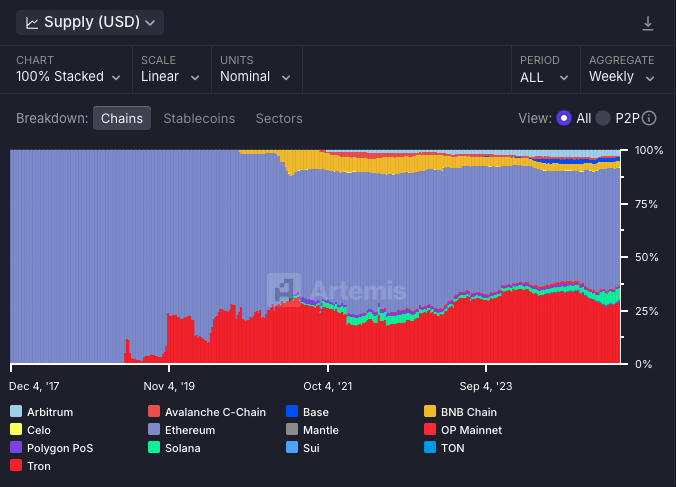676x487 pixels.
Task: Open the Nominal units dropdown
Action: point(255,77)
